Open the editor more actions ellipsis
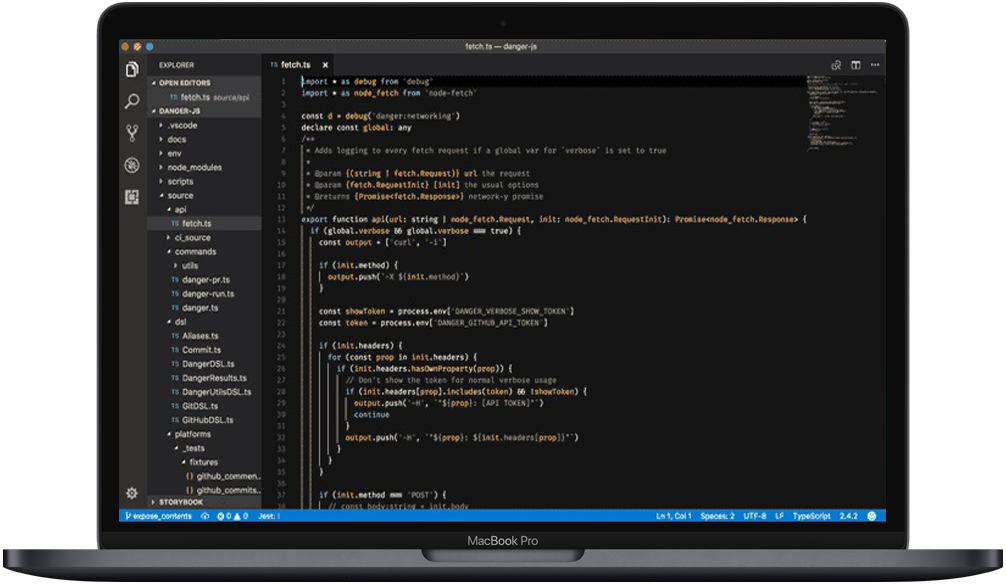Image resolution: width=1006 pixels, height=584 pixels. click(x=875, y=65)
